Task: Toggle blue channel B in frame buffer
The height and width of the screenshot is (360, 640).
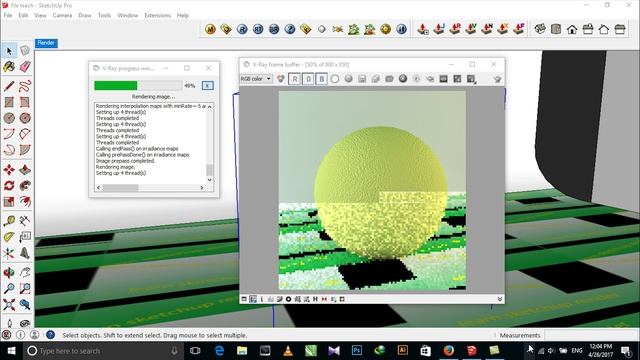Action: tap(322, 79)
